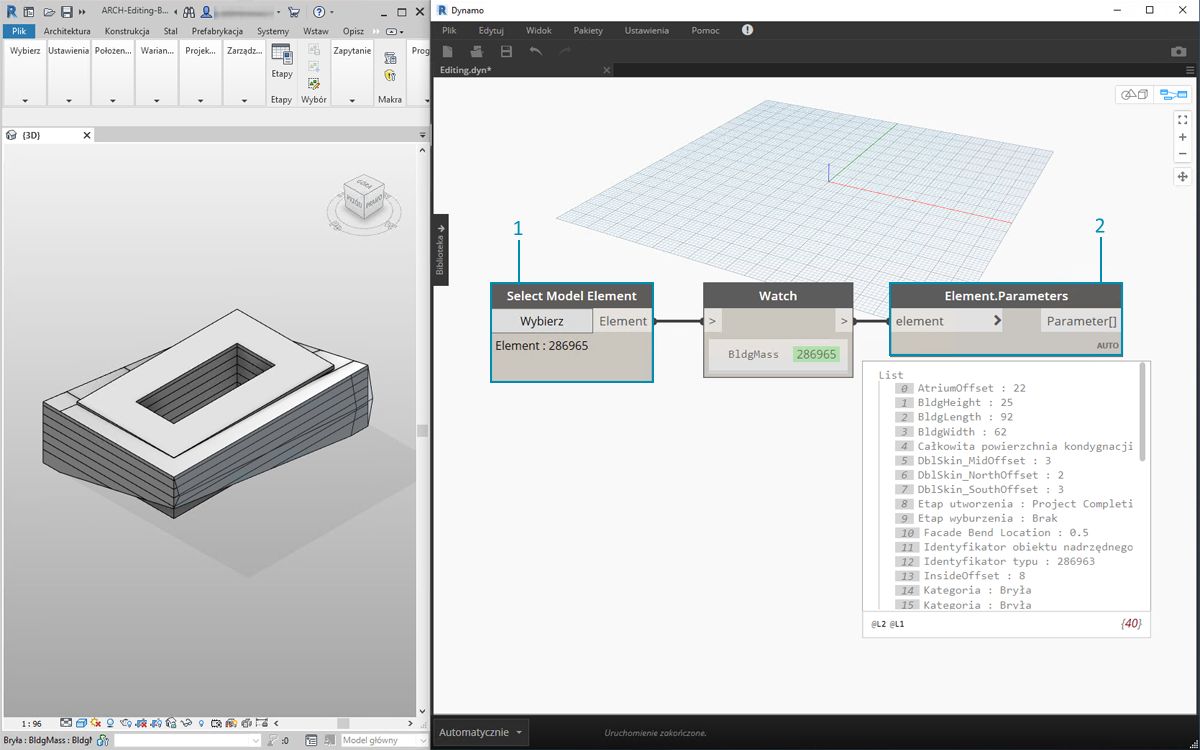Open the Edytuj menu in Dynamo
This screenshot has height=750, width=1200.
point(491,30)
